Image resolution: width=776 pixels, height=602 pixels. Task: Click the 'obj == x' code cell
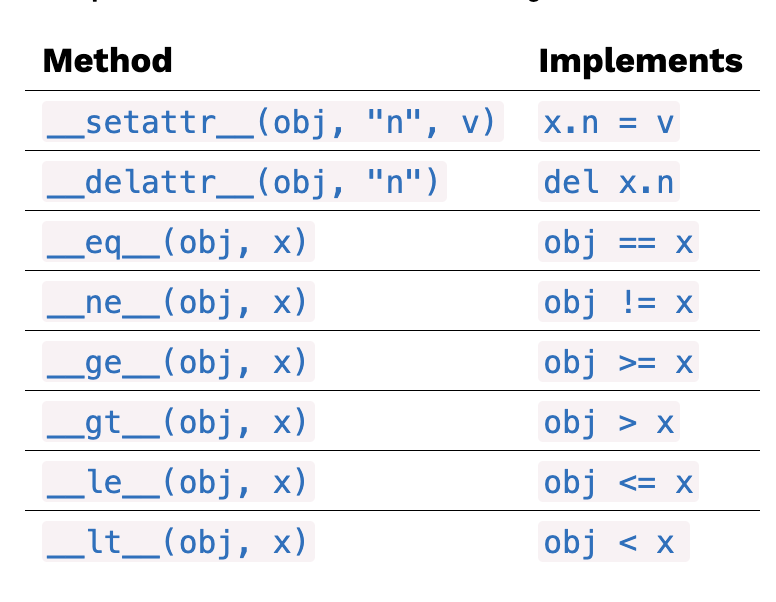pyautogui.click(x=618, y=242)
